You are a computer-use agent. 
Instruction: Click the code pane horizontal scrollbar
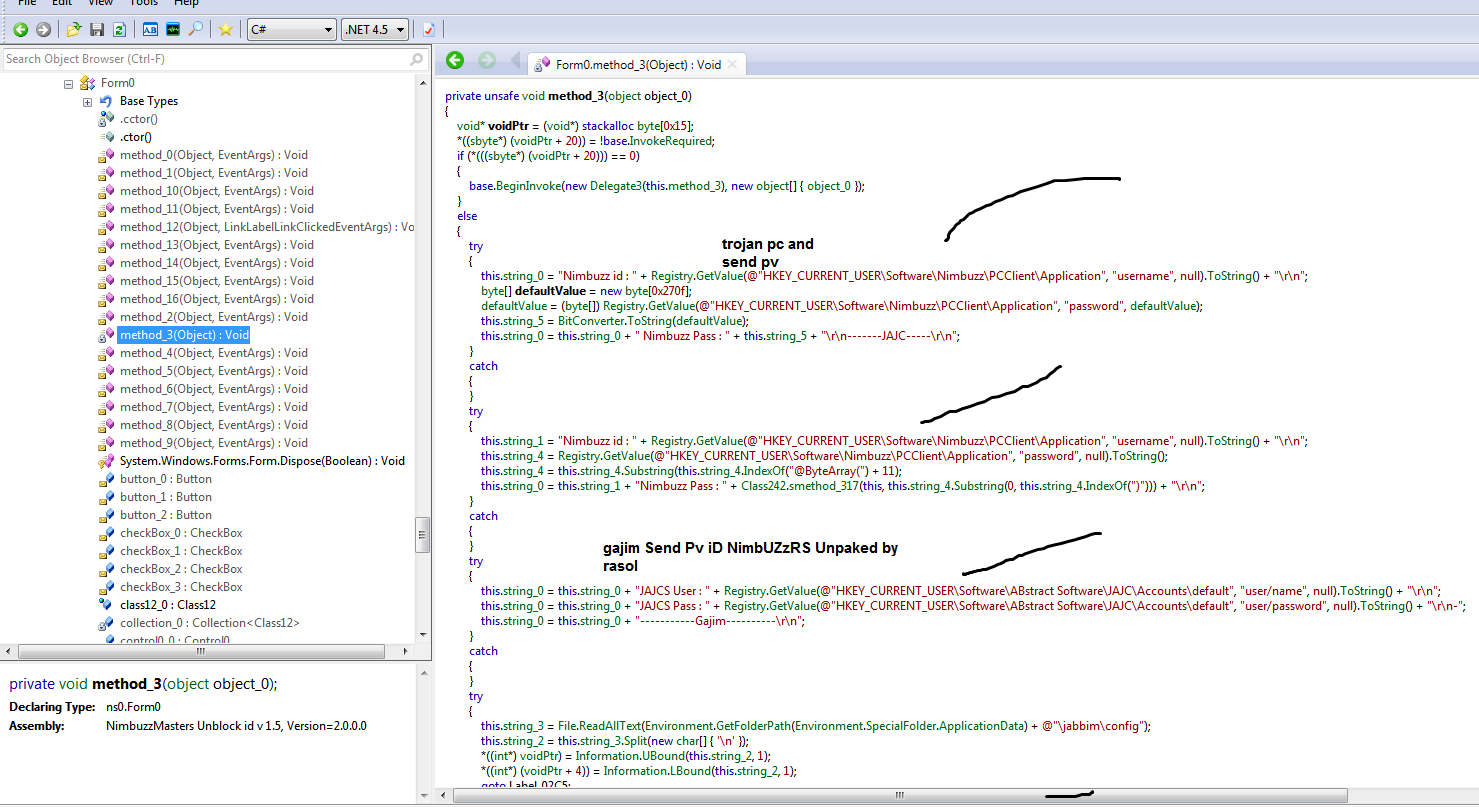(x=899, y=795)
